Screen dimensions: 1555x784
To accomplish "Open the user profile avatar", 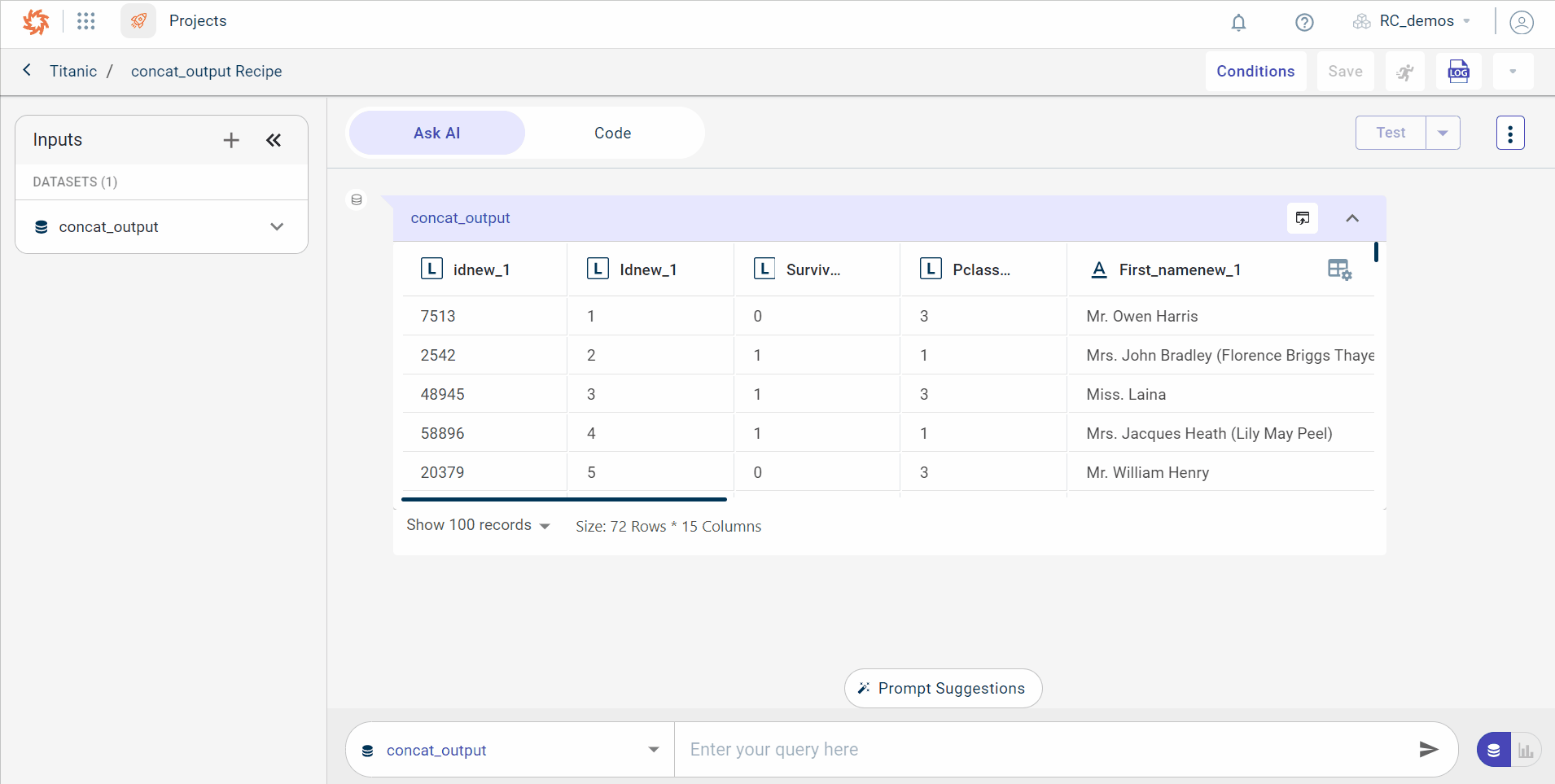I will click(1521, 22).
